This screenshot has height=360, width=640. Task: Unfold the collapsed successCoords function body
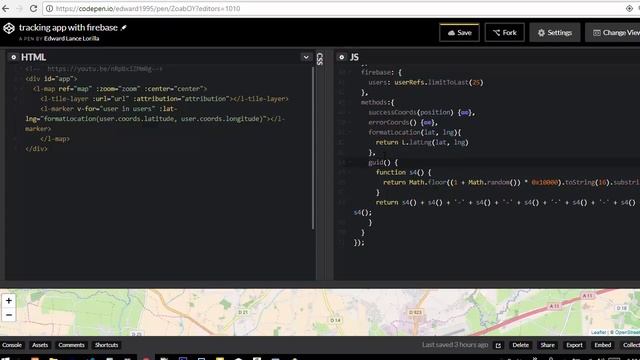[x=464, y=113]
